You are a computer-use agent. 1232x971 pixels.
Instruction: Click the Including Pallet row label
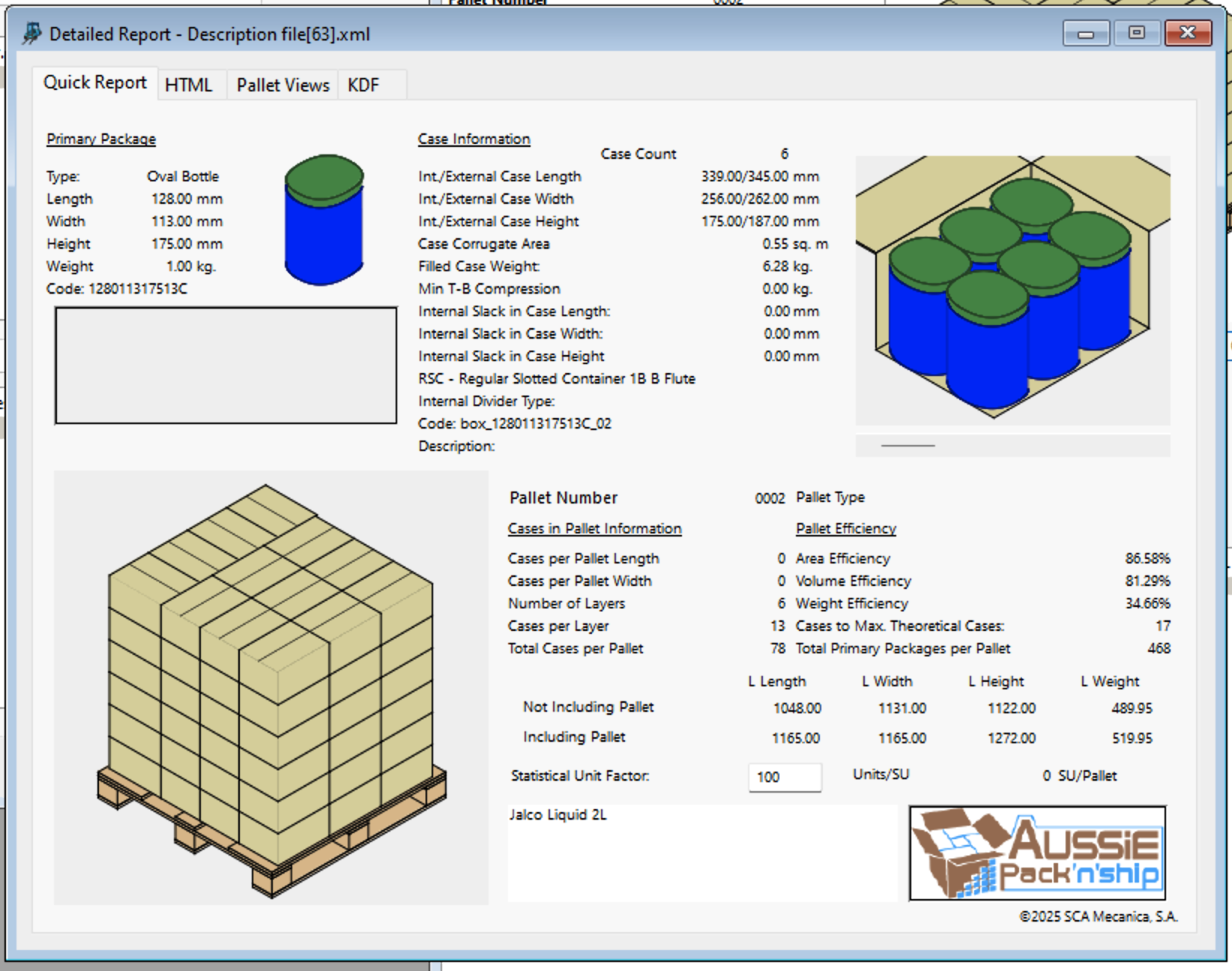coord(574,736)
